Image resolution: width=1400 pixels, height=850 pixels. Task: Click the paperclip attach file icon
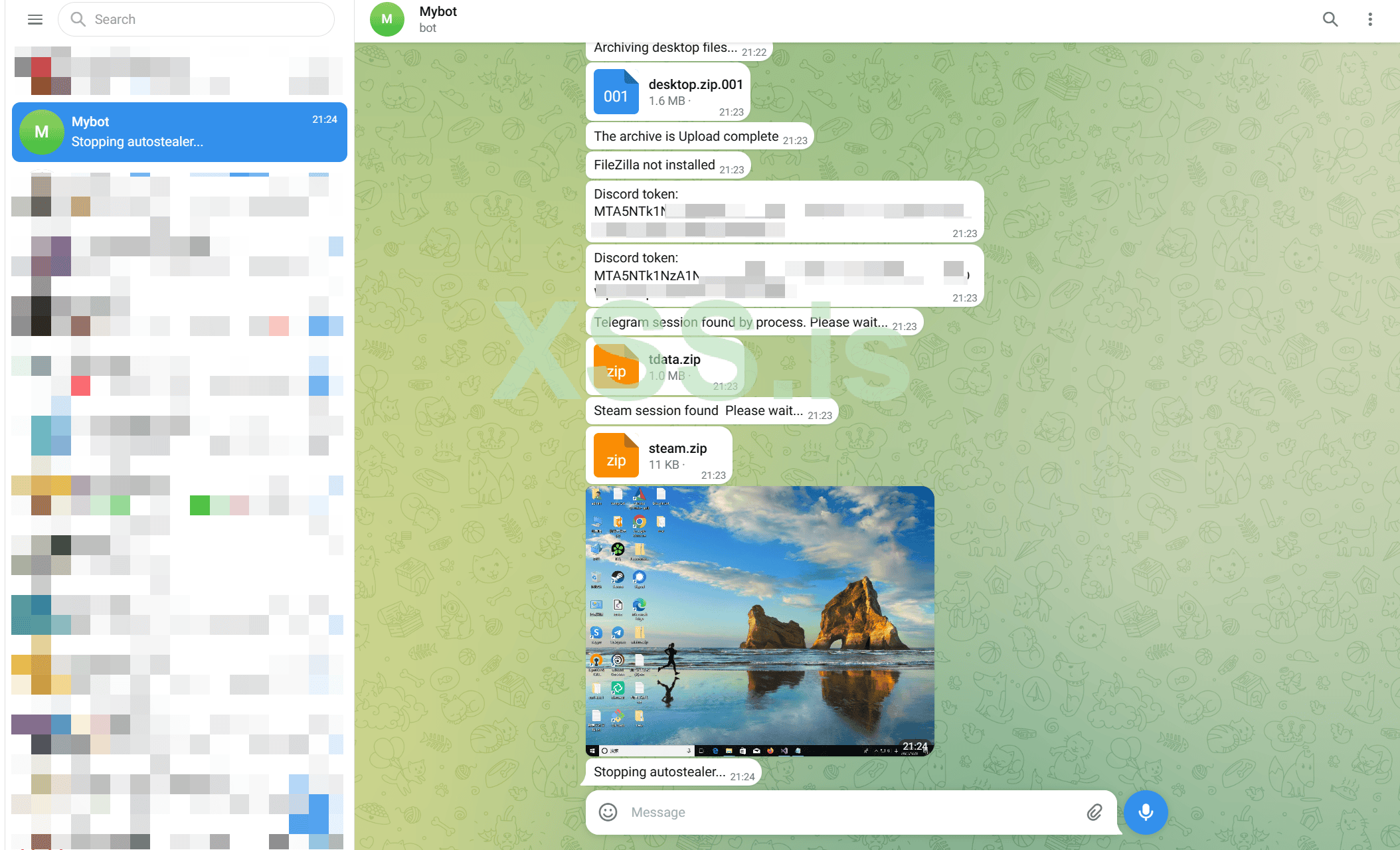[x=1094, y=811]
